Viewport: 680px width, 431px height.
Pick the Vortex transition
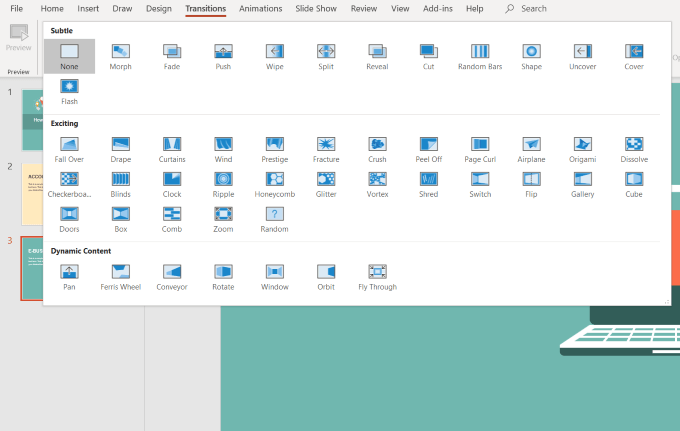pos(377,184)
